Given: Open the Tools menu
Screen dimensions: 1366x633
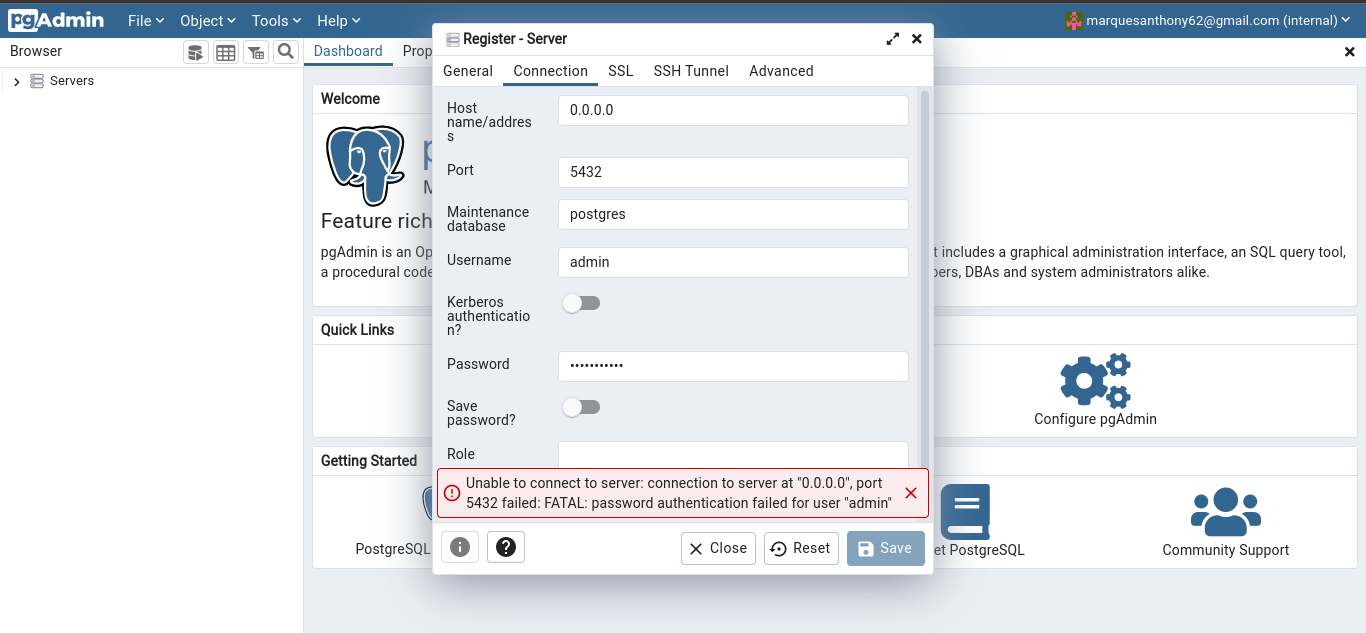Looking at the screenshot, I should [277, 20].
